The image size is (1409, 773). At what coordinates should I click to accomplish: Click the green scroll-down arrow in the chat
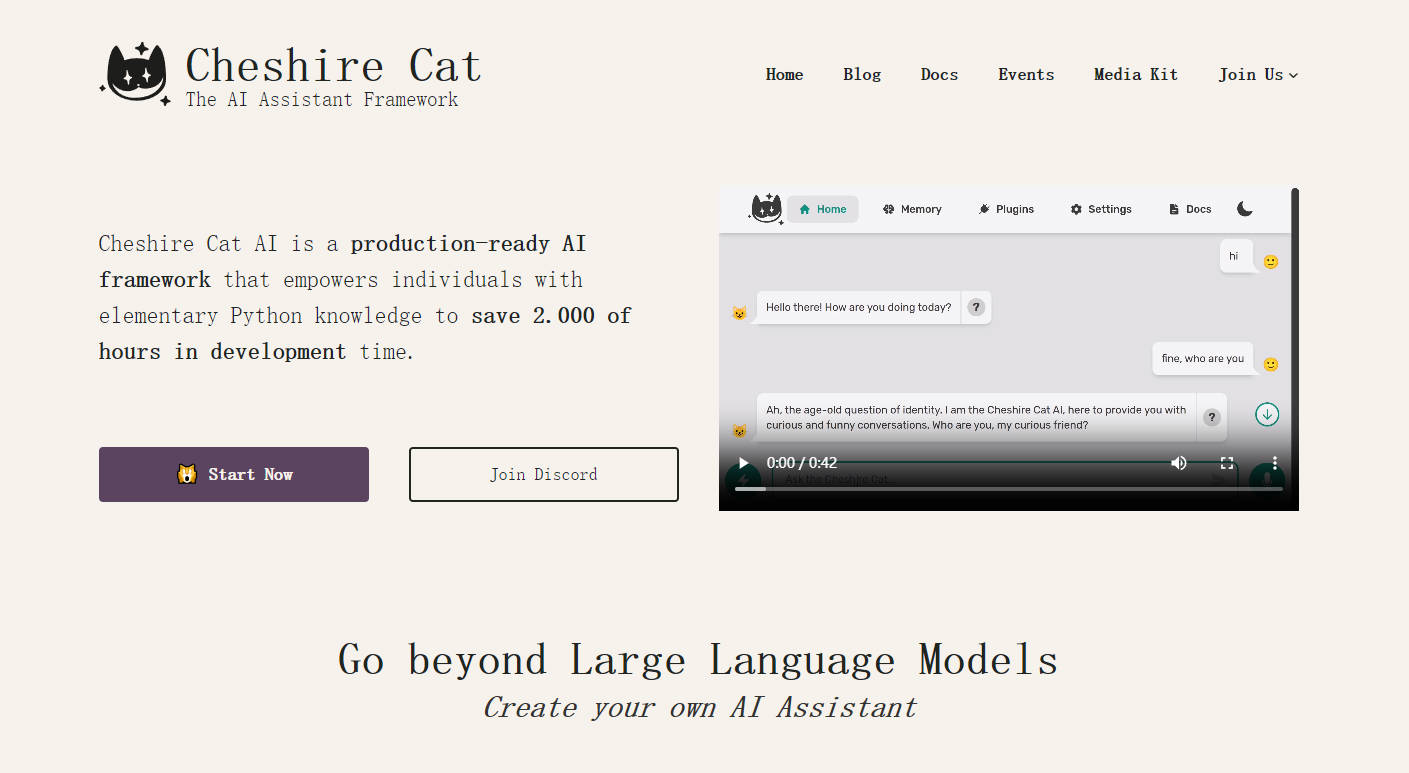click(1267, 414)
